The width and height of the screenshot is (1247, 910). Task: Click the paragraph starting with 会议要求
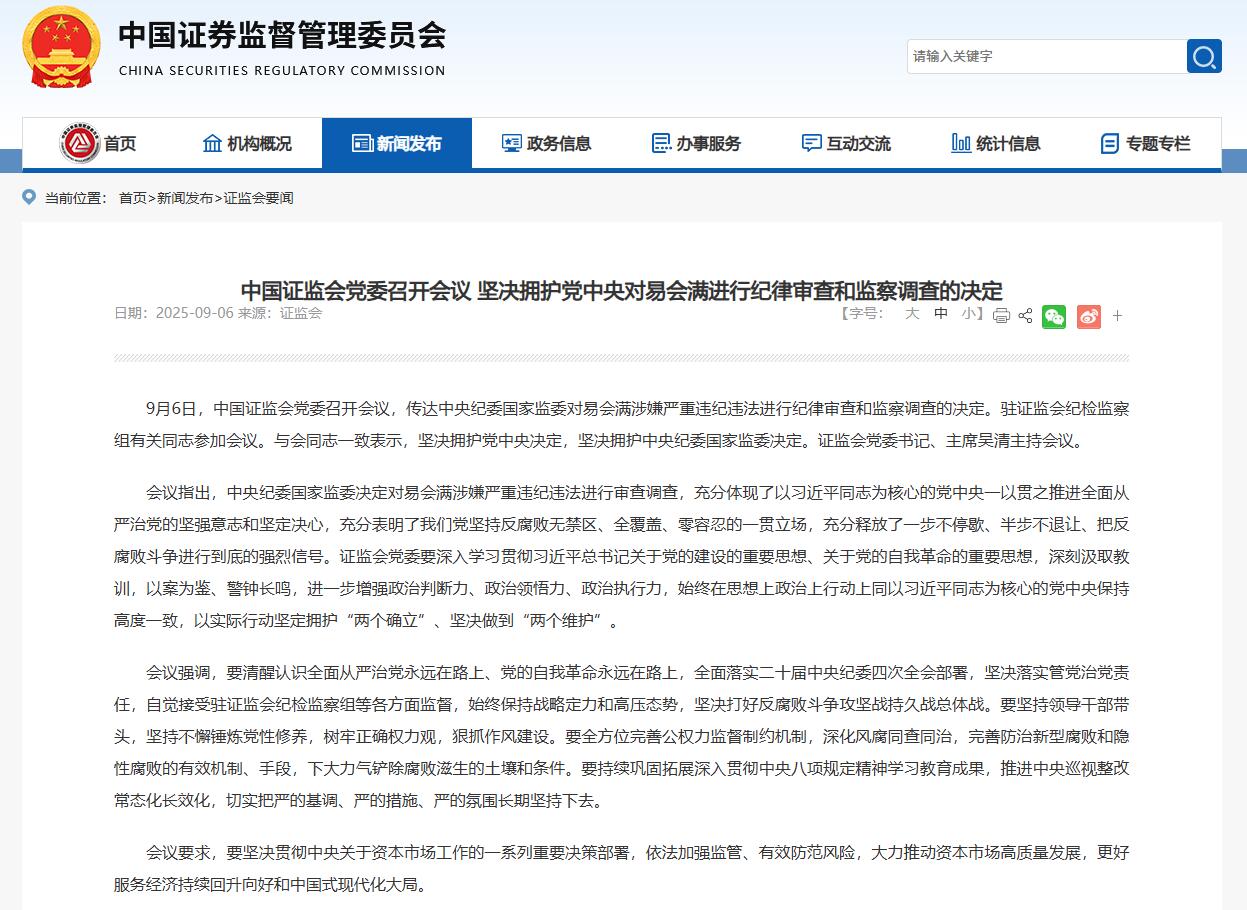(x=621, y=868)
